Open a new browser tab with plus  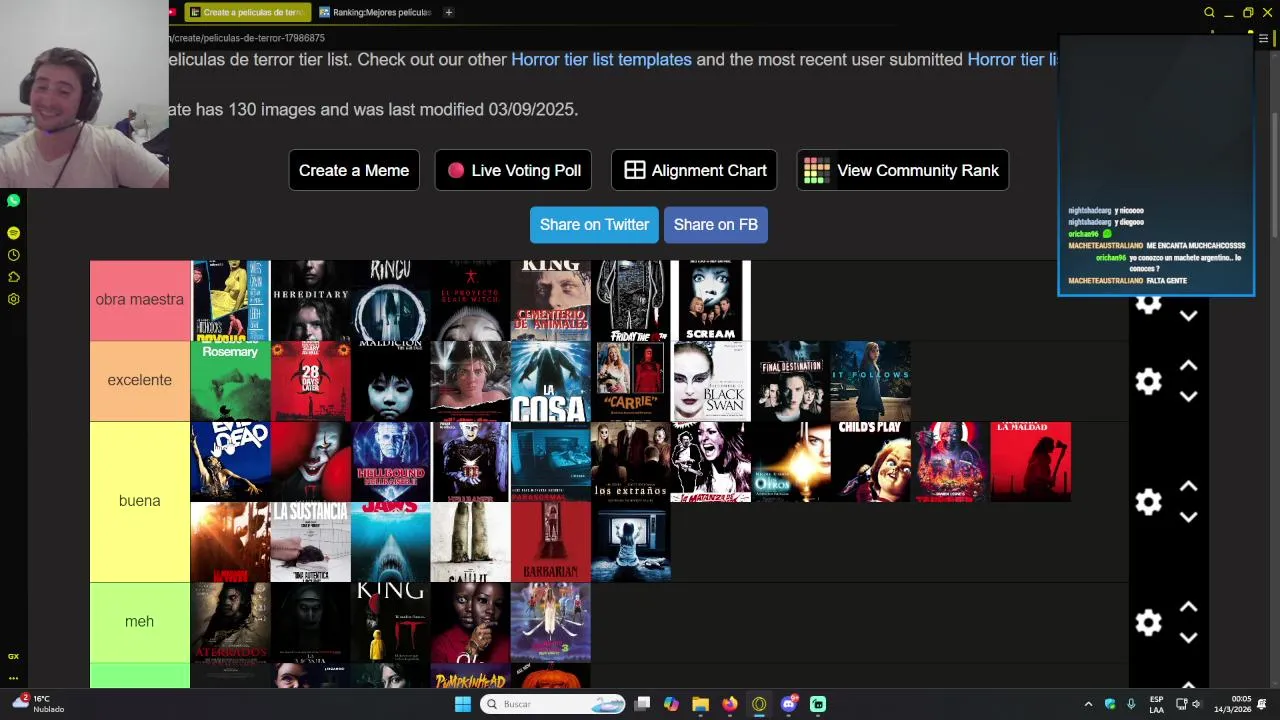448,12
